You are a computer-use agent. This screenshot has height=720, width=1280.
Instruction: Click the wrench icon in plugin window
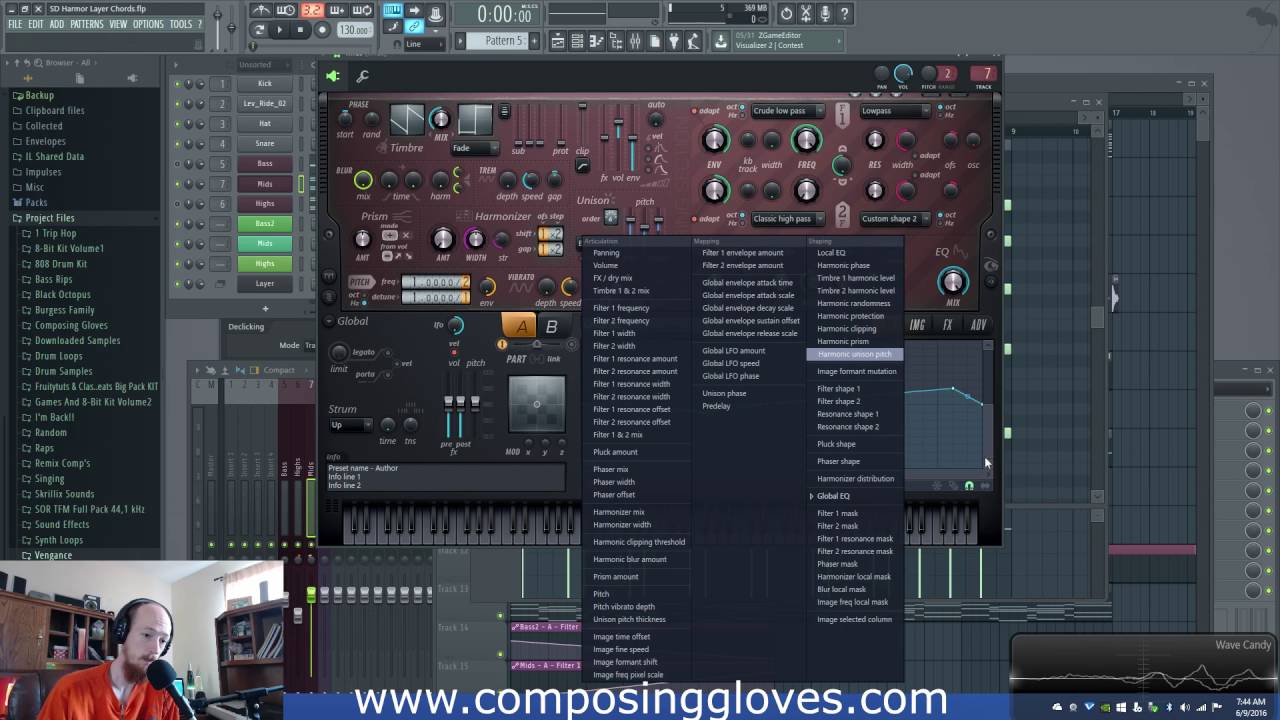[x=362, y=76]
